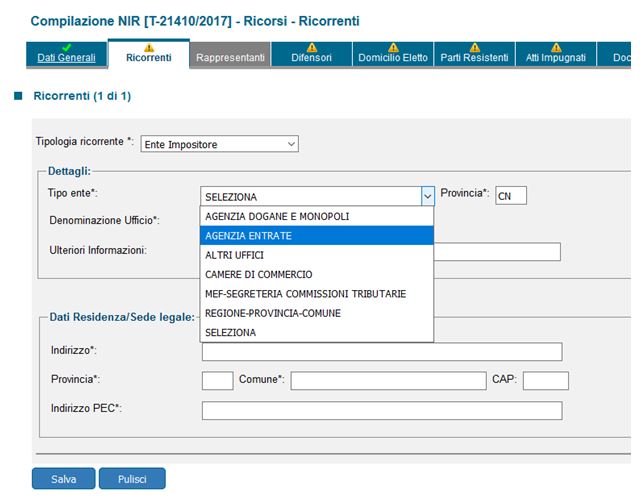Select the Parti Resistenti tab
This screenshot has height=504, width=644.
pos(475,58)
